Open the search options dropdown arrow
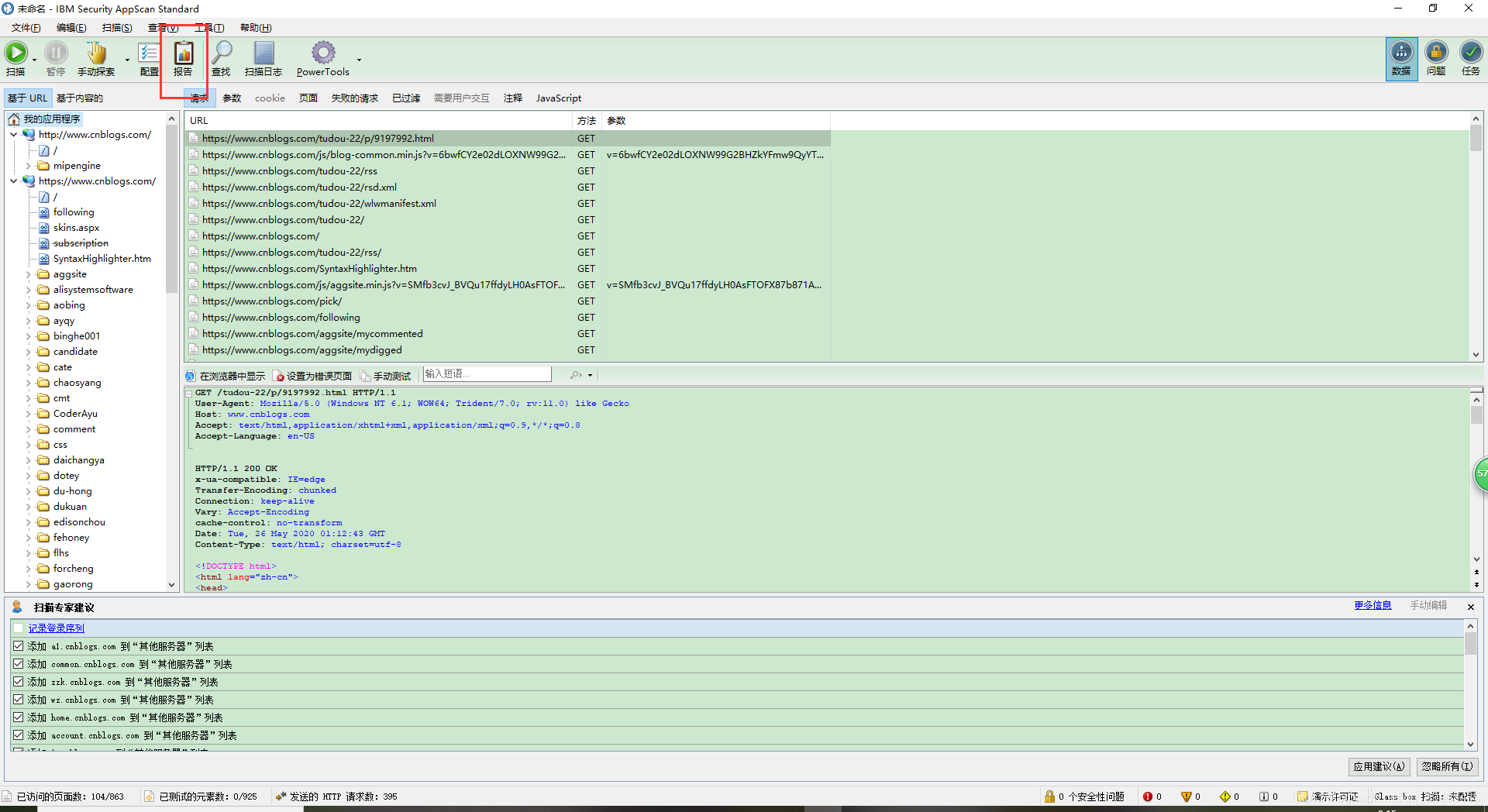The height and width of the screenshot is (812, 1488). click(x=590, y=375)
